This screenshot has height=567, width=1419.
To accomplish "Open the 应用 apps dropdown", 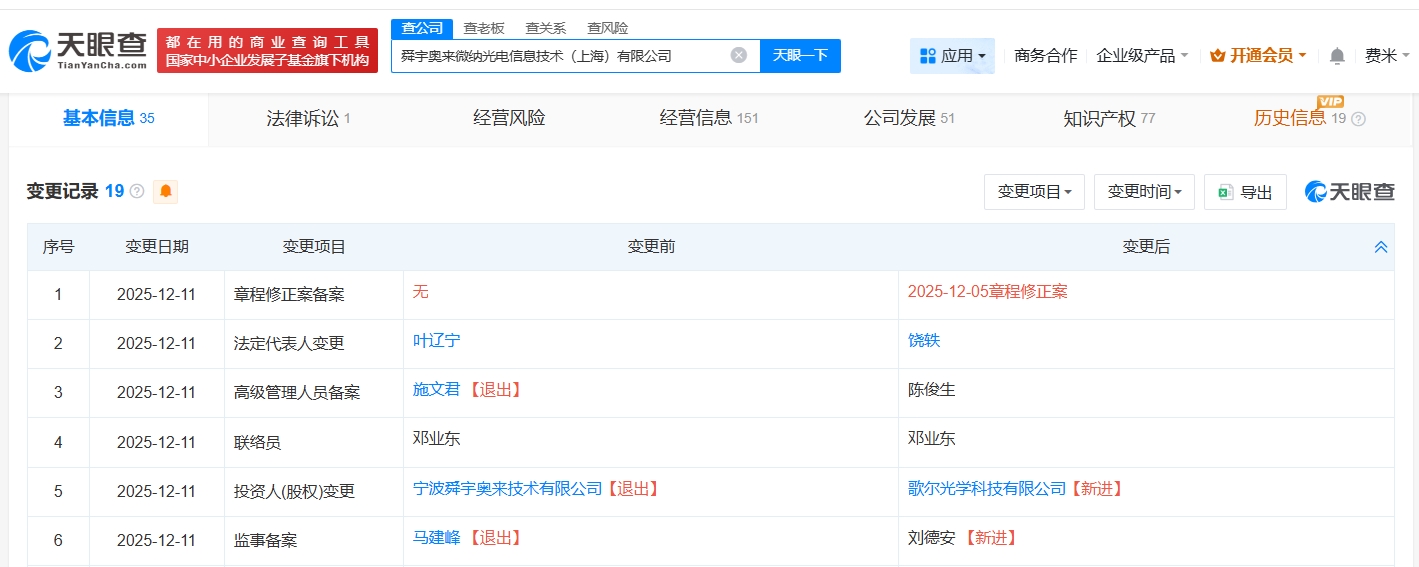I will [x=952, y=56].
